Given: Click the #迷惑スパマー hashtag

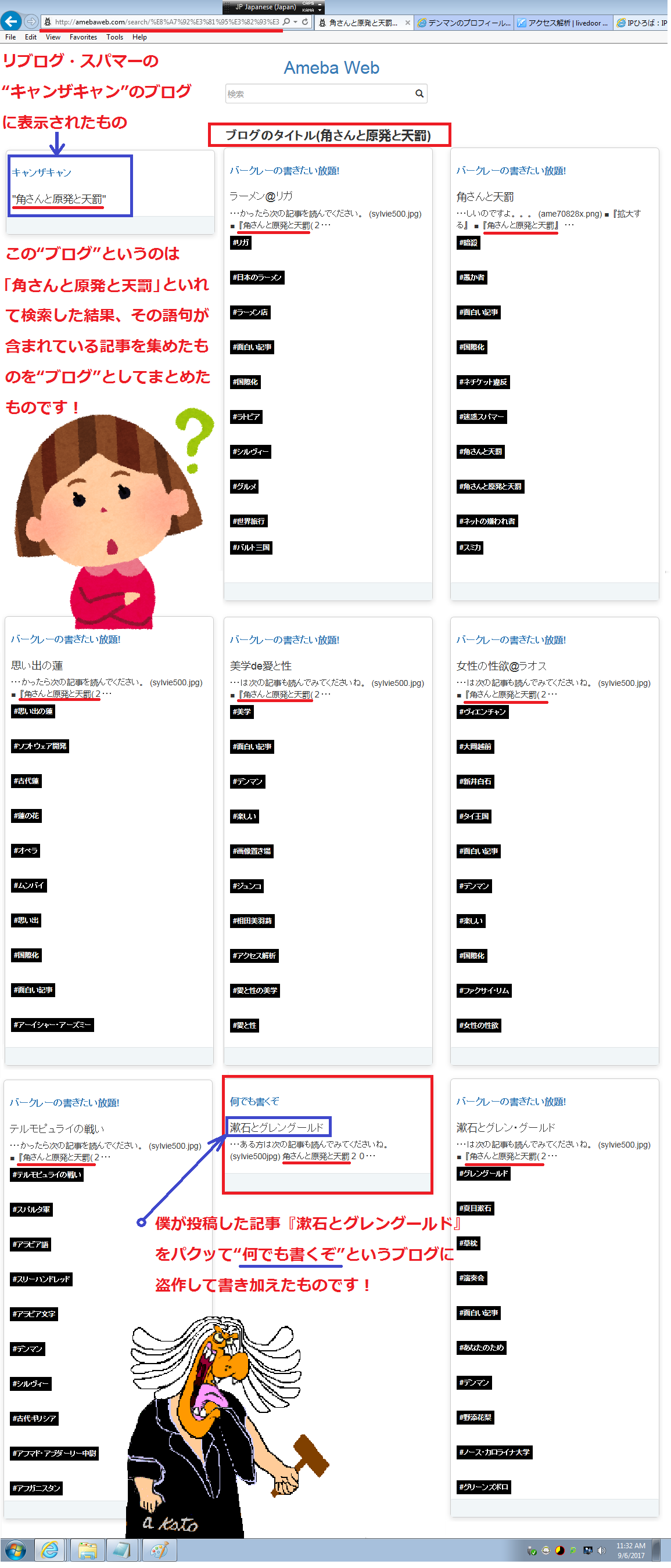Looking at the screenshot, I should point(482,416).
